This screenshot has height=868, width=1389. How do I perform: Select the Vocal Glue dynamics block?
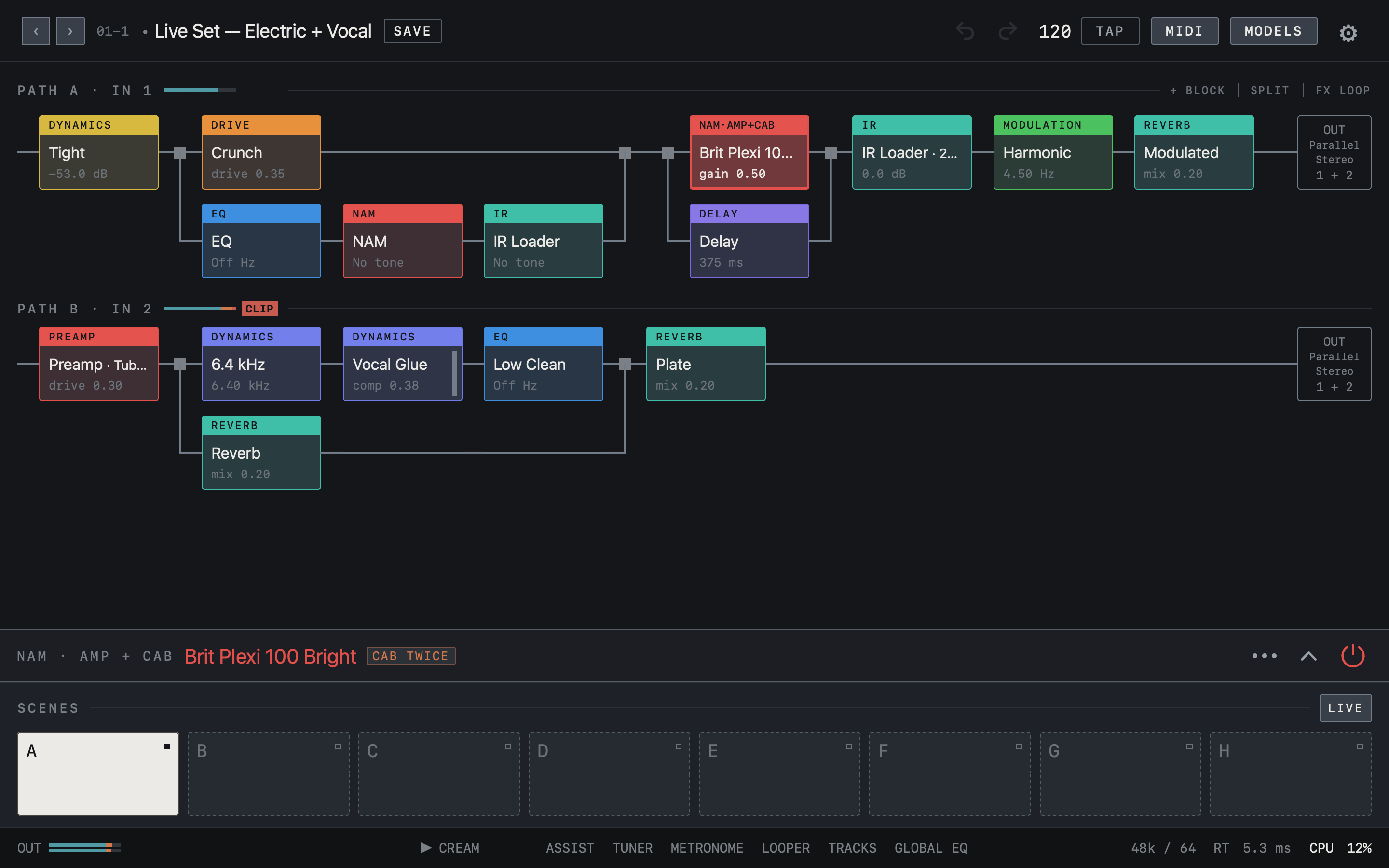tap(402, 364)
